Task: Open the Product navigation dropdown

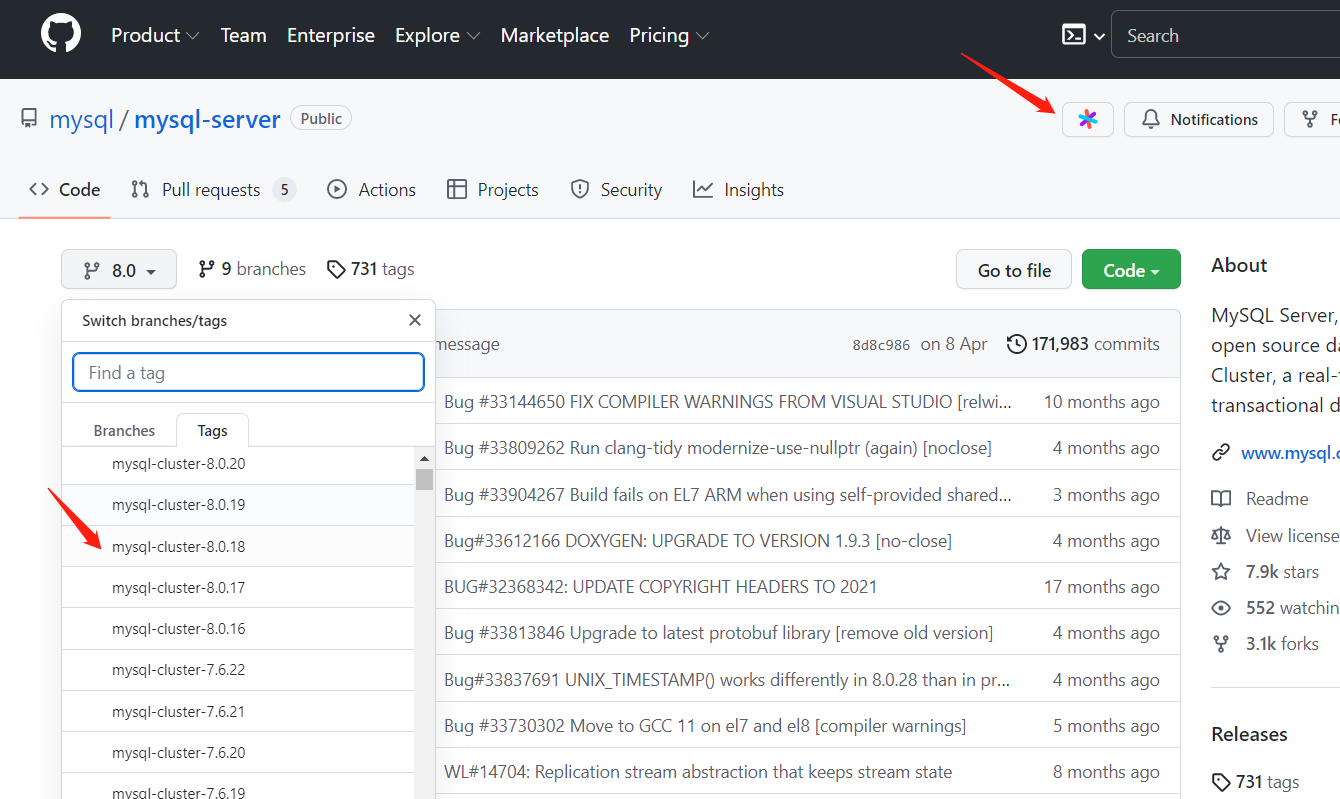Action: pos(155,35)
